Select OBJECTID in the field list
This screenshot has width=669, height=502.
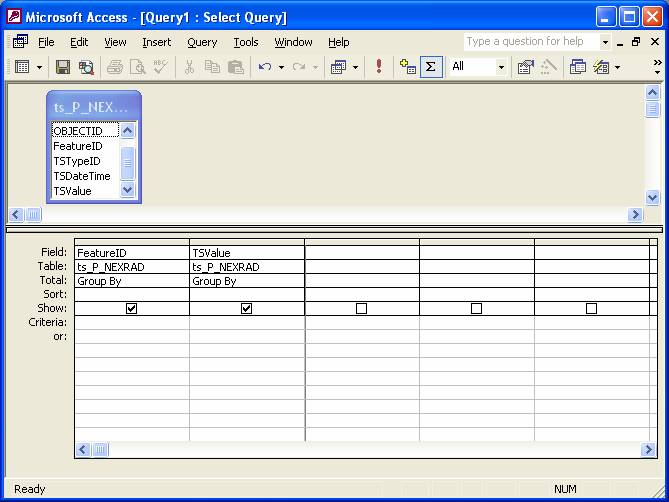[x=85, y=131]
